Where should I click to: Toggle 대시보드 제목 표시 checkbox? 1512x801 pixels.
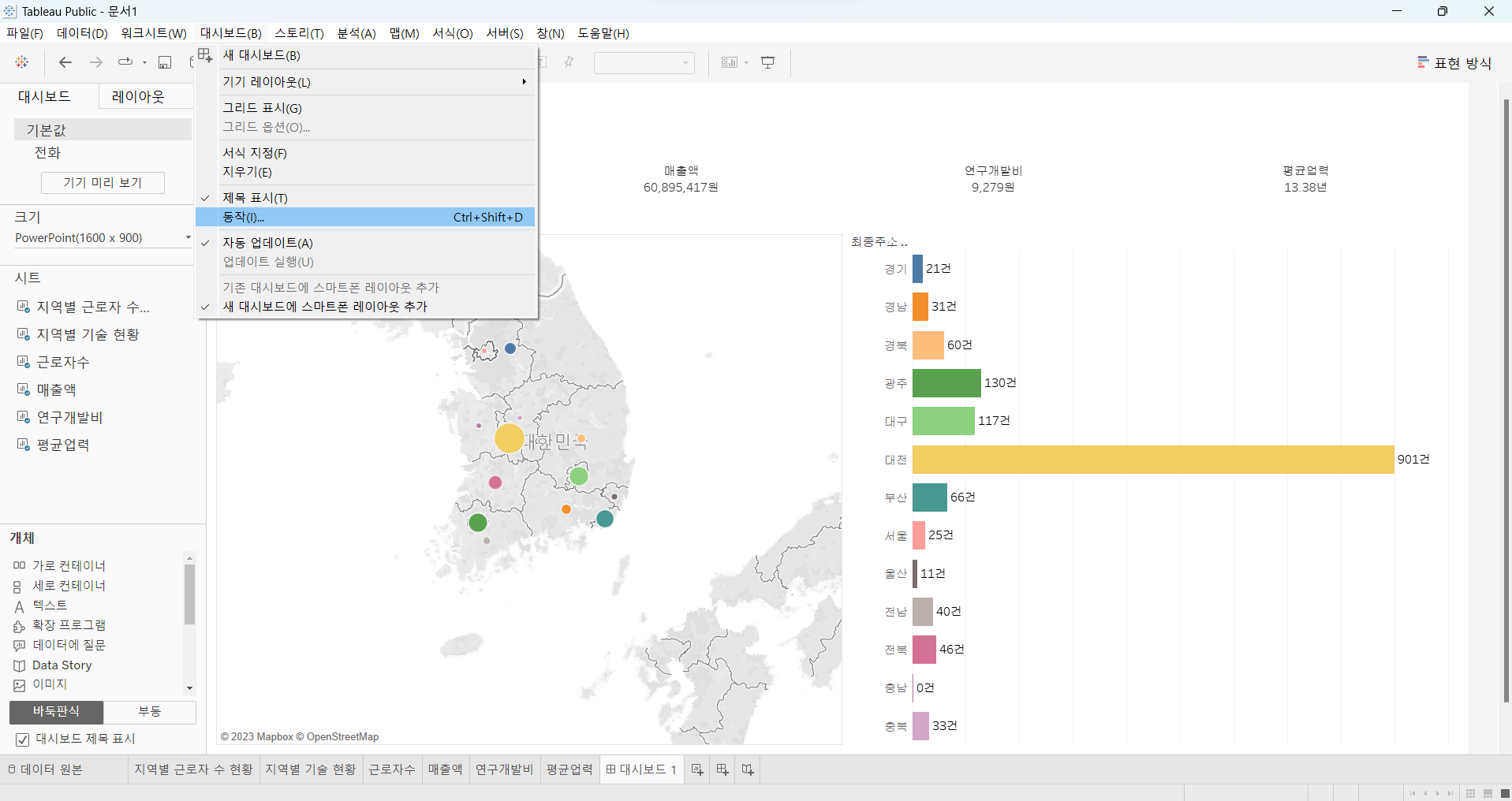pos(23,740)
